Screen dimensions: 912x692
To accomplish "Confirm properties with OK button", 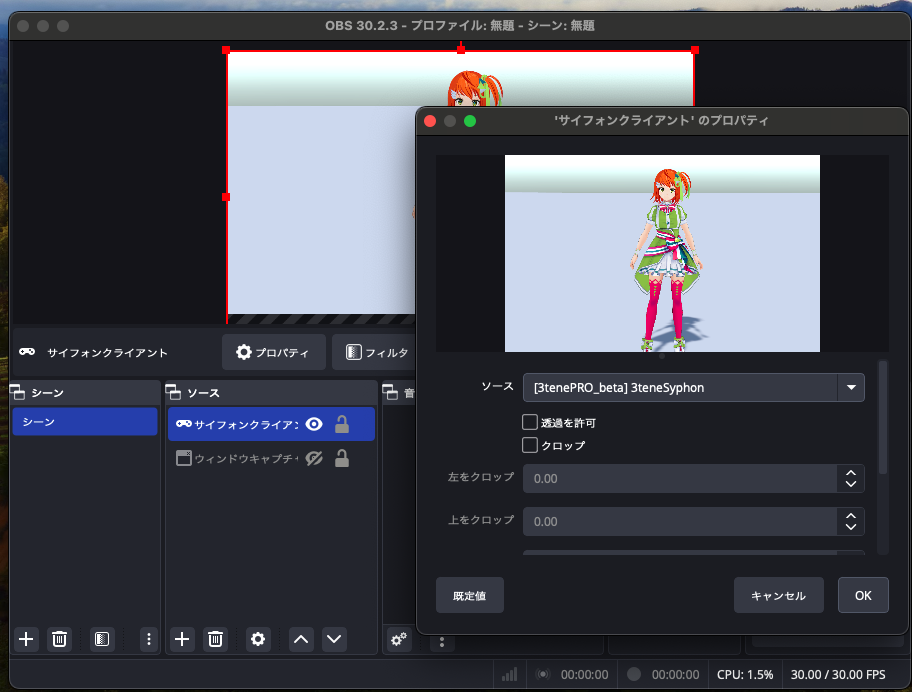I will coord(863,595).
